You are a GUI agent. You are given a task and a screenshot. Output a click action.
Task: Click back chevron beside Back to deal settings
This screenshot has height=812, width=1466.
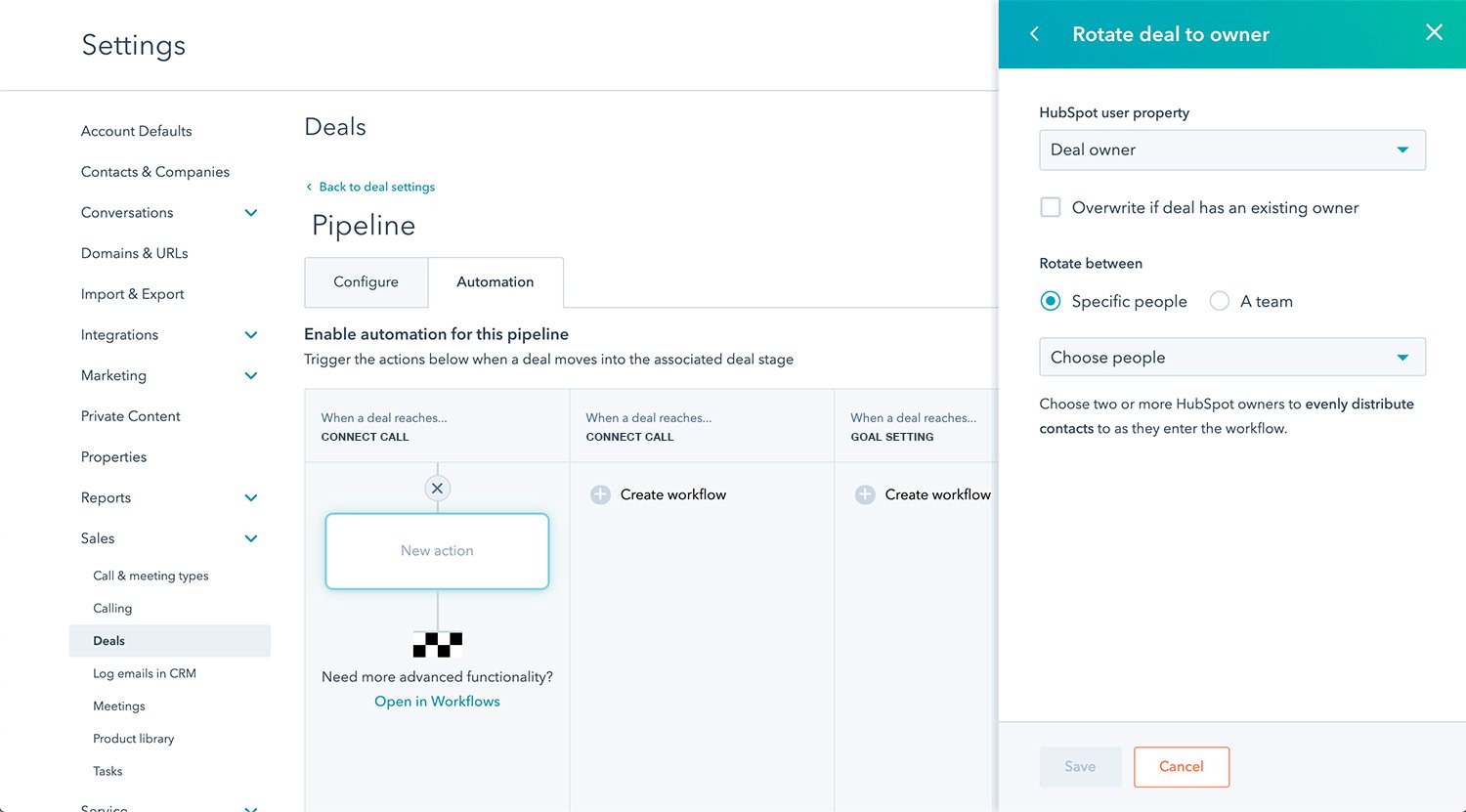pyautogui.click(x=309, y=187)
